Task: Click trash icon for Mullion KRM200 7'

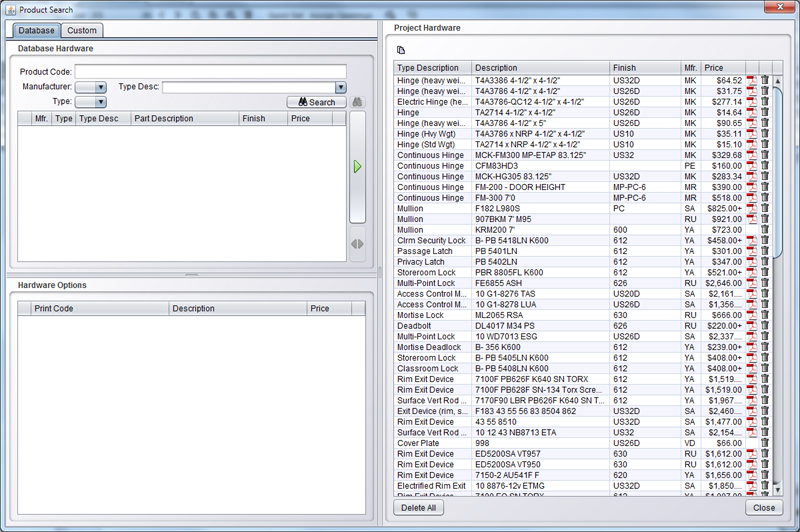Action: pos(765,230)
